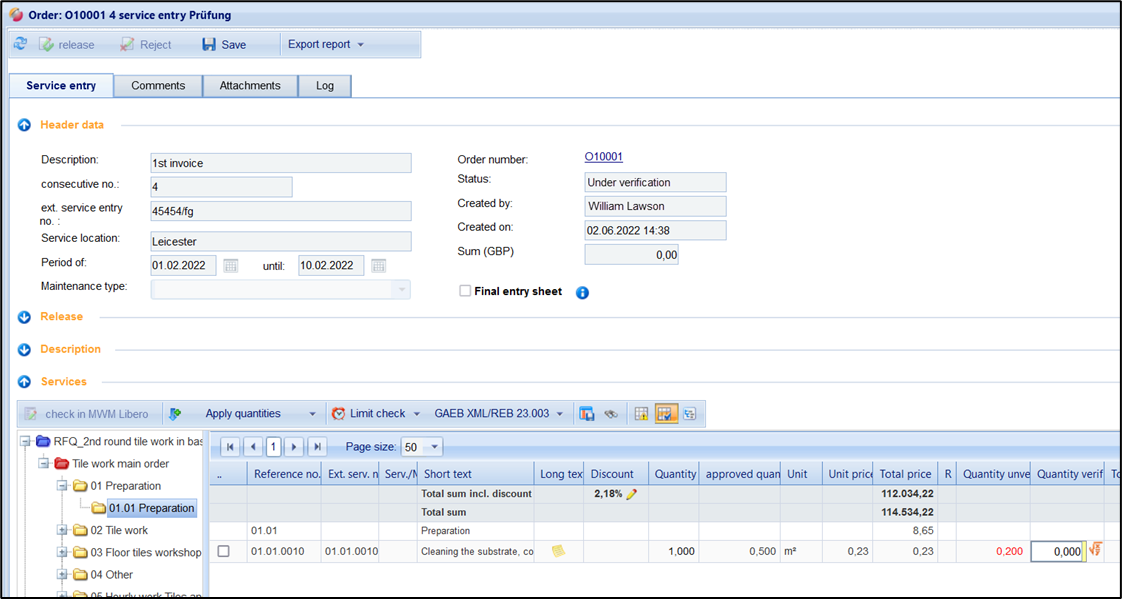The height and width of the screenshot is (599, 1122).
Task: Open the Attachments tab
Action: pos(250,86)
